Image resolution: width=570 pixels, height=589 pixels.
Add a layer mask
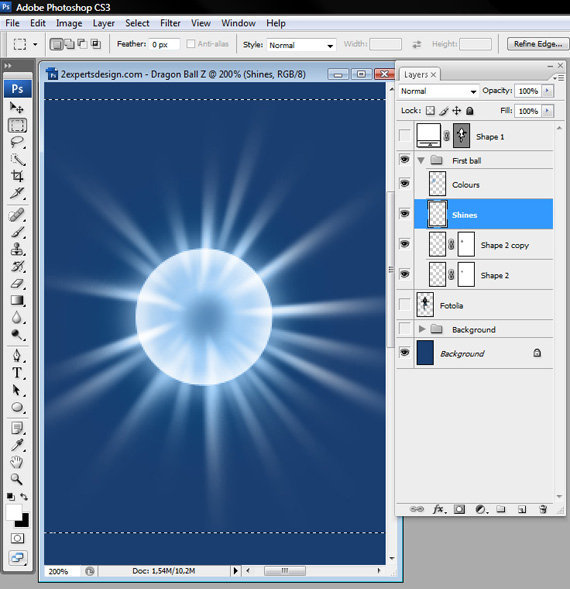[x=459, y=509]
